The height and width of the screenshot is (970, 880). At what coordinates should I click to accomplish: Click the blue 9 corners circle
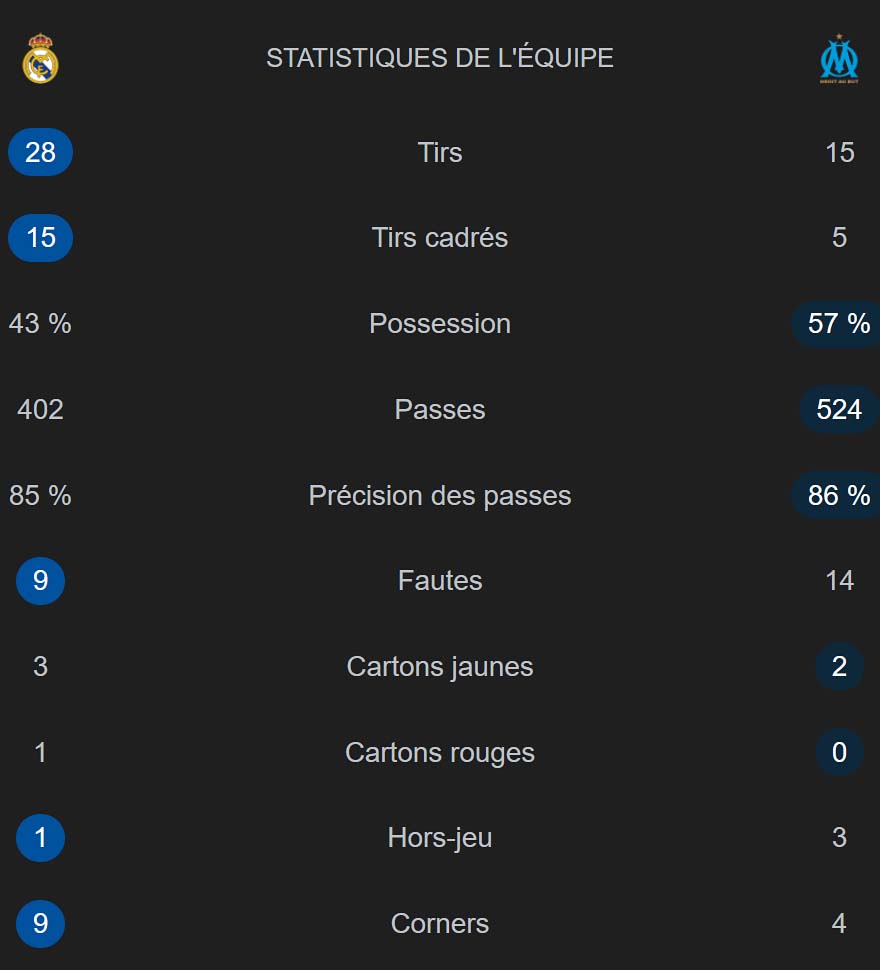point(40,924)
